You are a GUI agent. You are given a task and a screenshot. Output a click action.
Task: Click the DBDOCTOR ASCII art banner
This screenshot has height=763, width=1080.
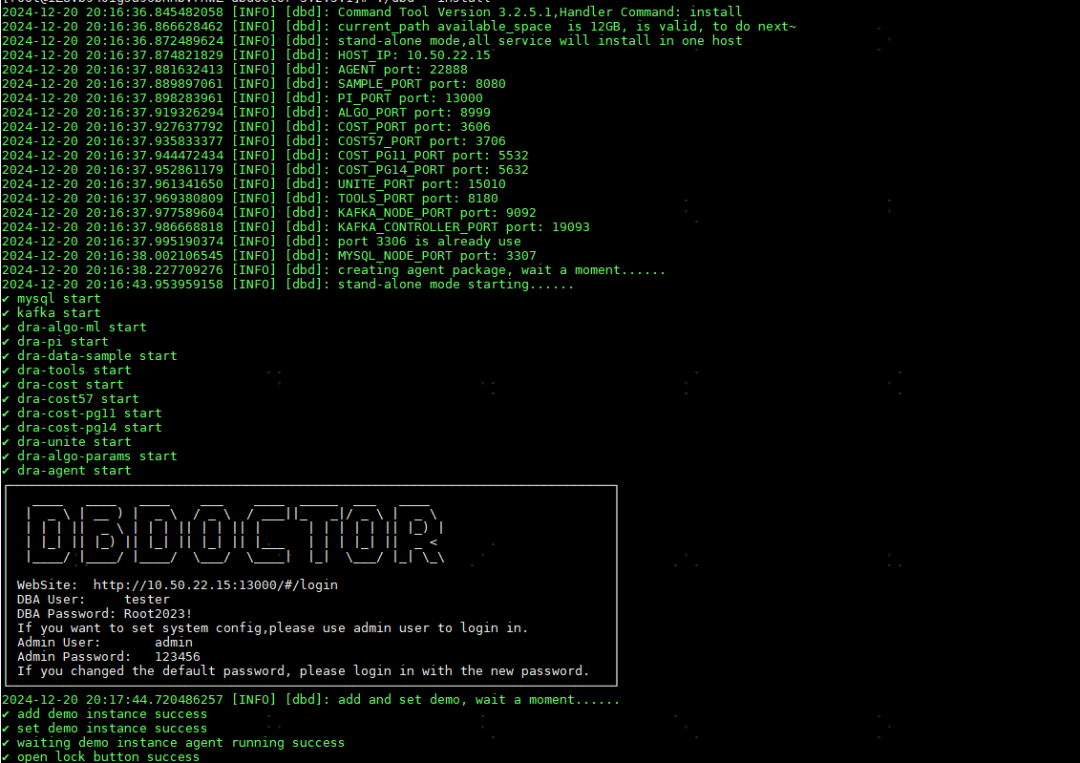pyautogui.click(x=235, y=534)
